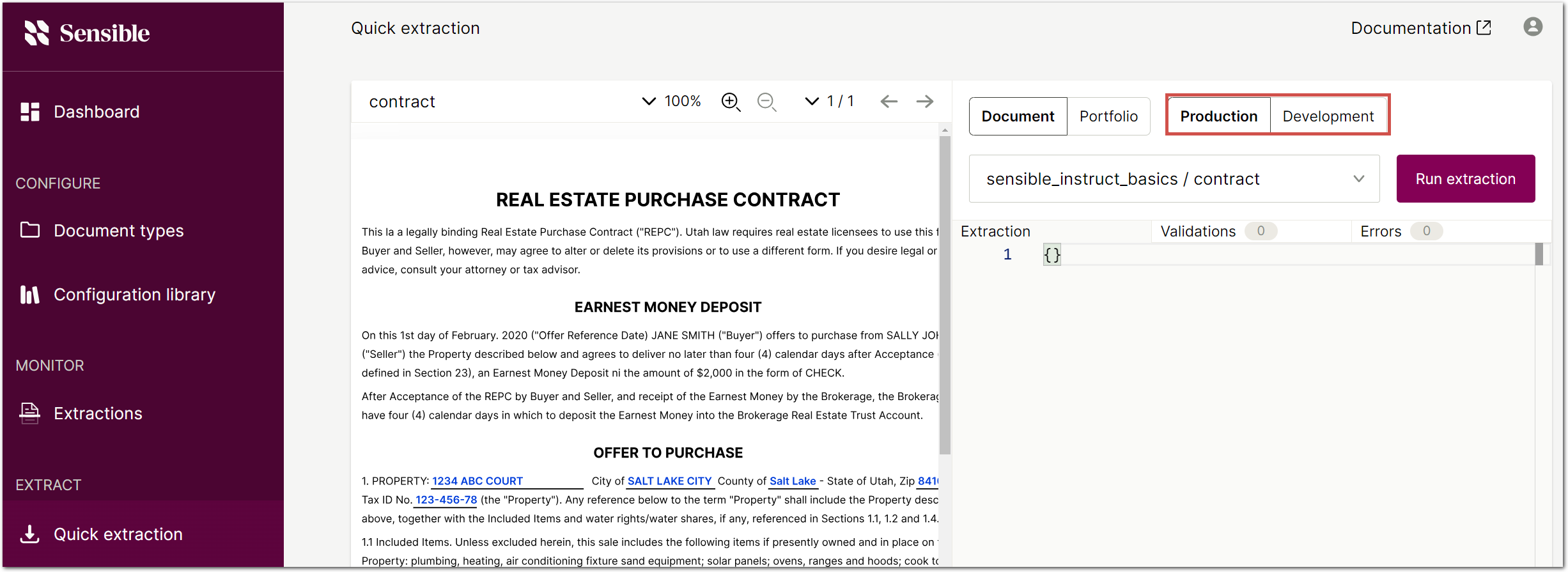This screenshot has width=1568, height=572.
Task: Click the Salt Lake county field
Action: 793,481
